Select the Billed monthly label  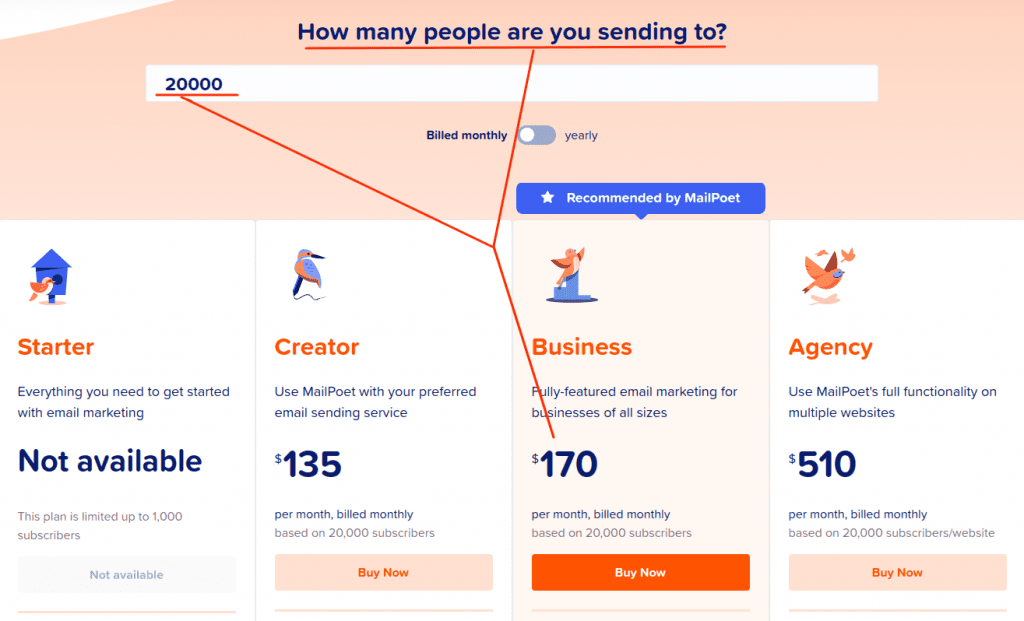coord(466,135)
